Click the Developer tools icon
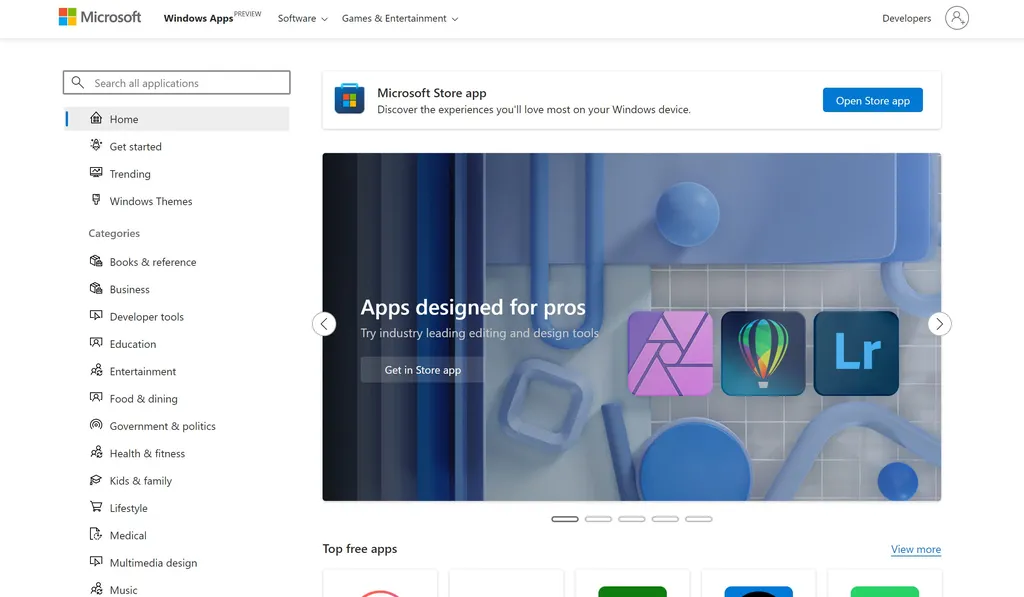Image resolution: width=1024 pixels, height=597 pixels. (x=96, y=315)
